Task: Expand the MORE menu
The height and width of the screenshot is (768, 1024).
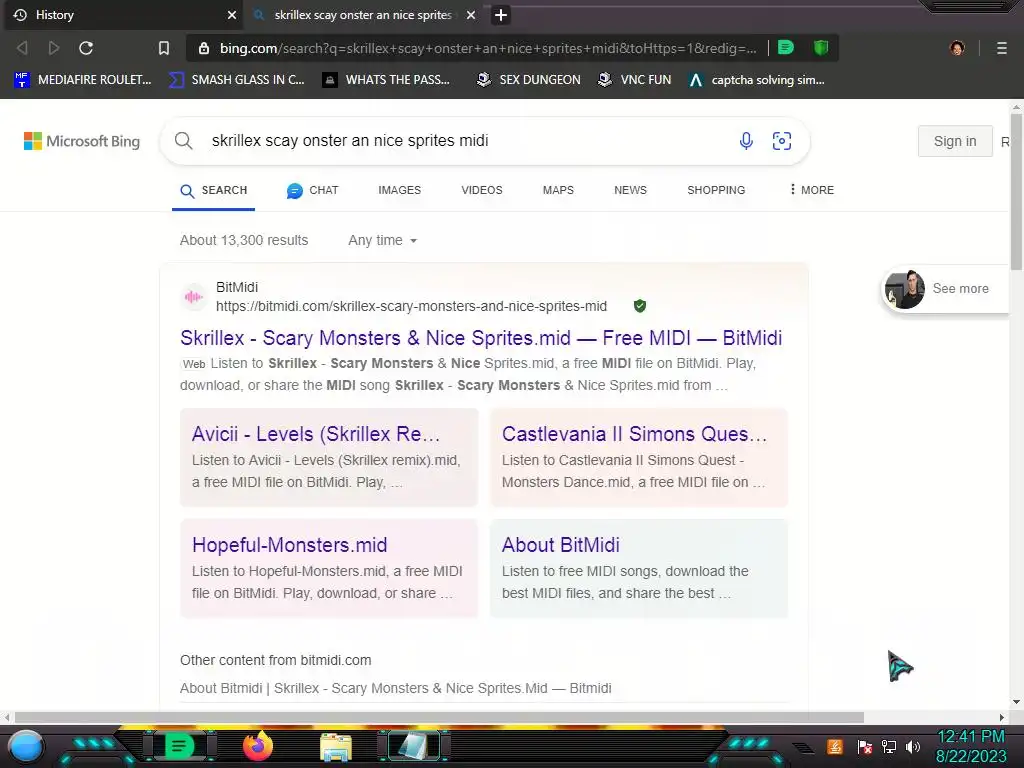Action: [812, 190]
